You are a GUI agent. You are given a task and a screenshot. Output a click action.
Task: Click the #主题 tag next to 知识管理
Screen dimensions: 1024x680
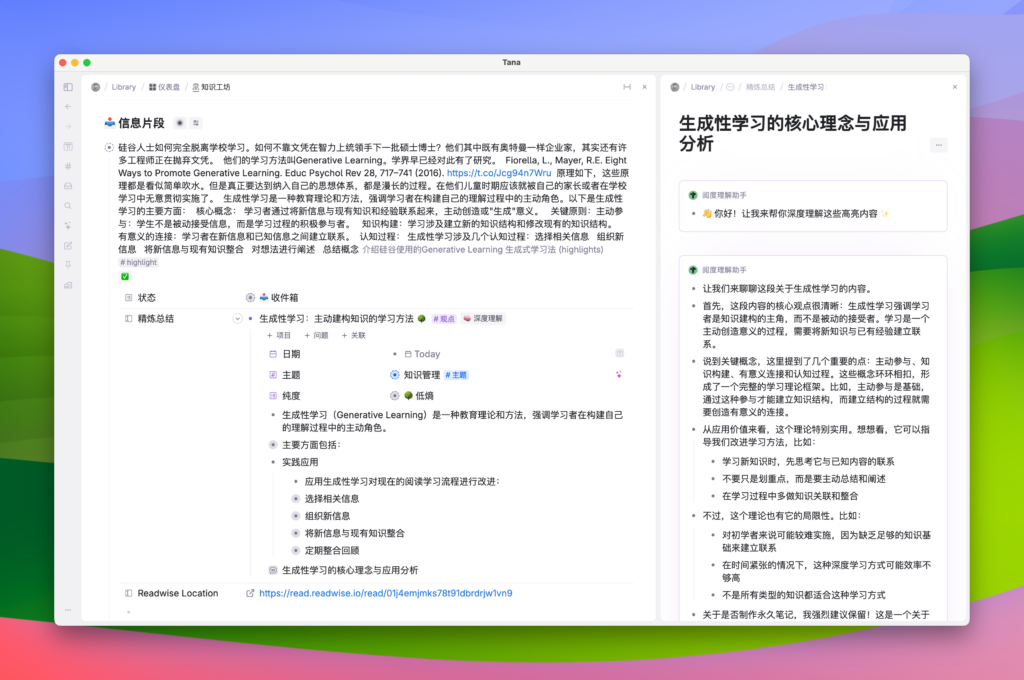point(456,375)
